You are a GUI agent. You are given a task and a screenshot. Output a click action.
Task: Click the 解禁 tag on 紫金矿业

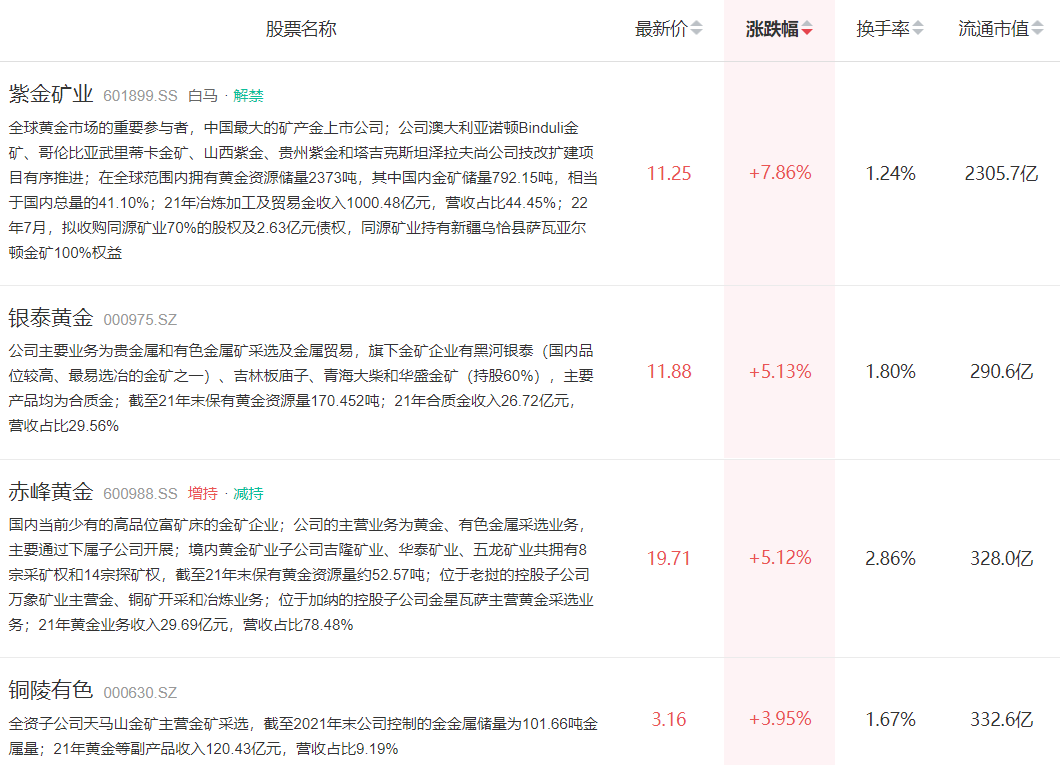(248, 96)
